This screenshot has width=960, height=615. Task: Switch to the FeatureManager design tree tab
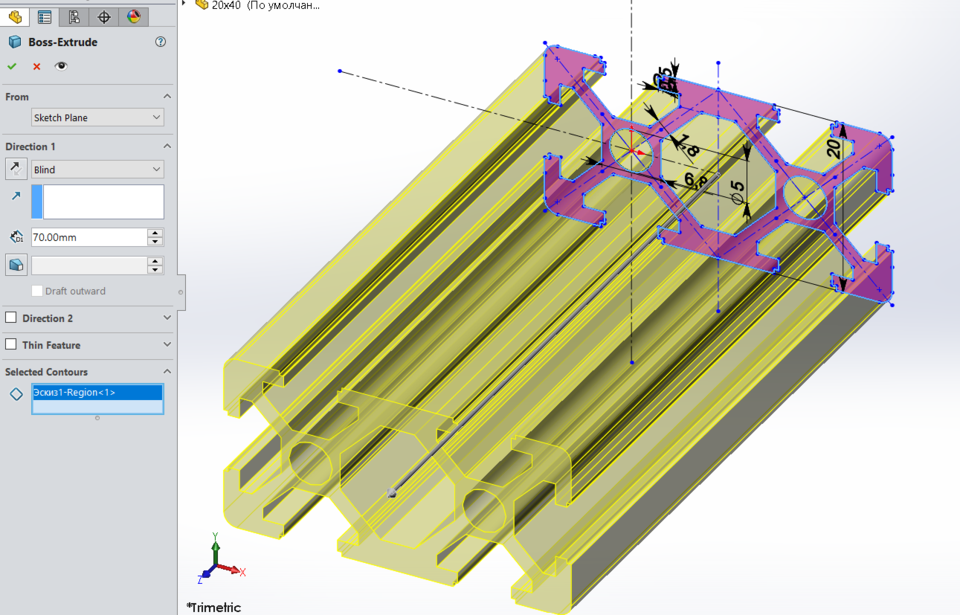(x=13, y=17)
